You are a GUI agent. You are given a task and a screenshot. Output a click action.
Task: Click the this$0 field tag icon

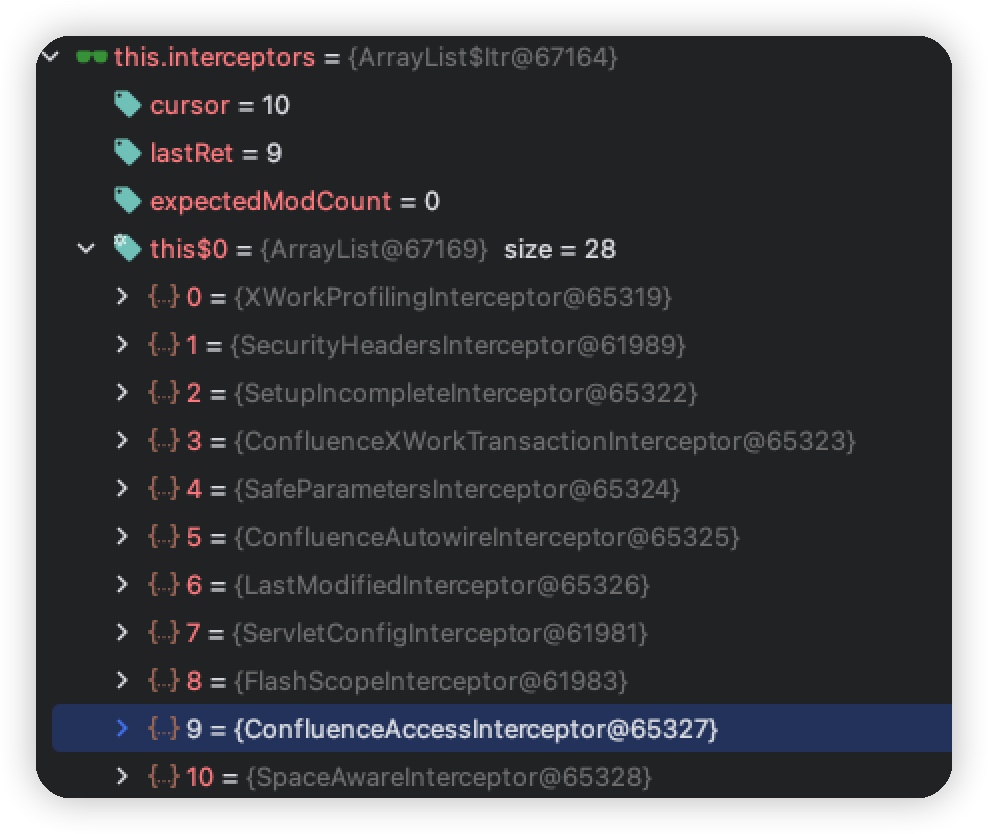click(x=127, y=248)
